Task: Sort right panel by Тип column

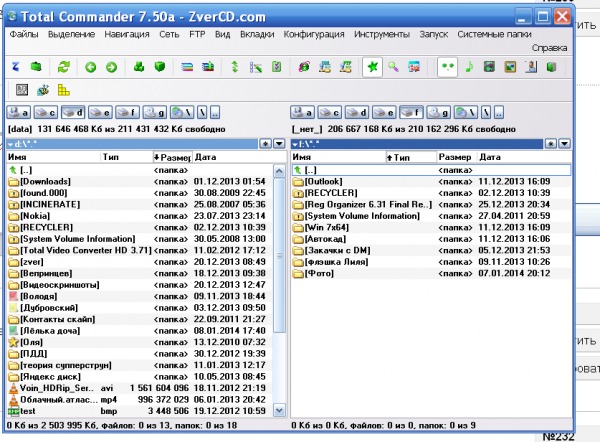Action: [411, 157]
